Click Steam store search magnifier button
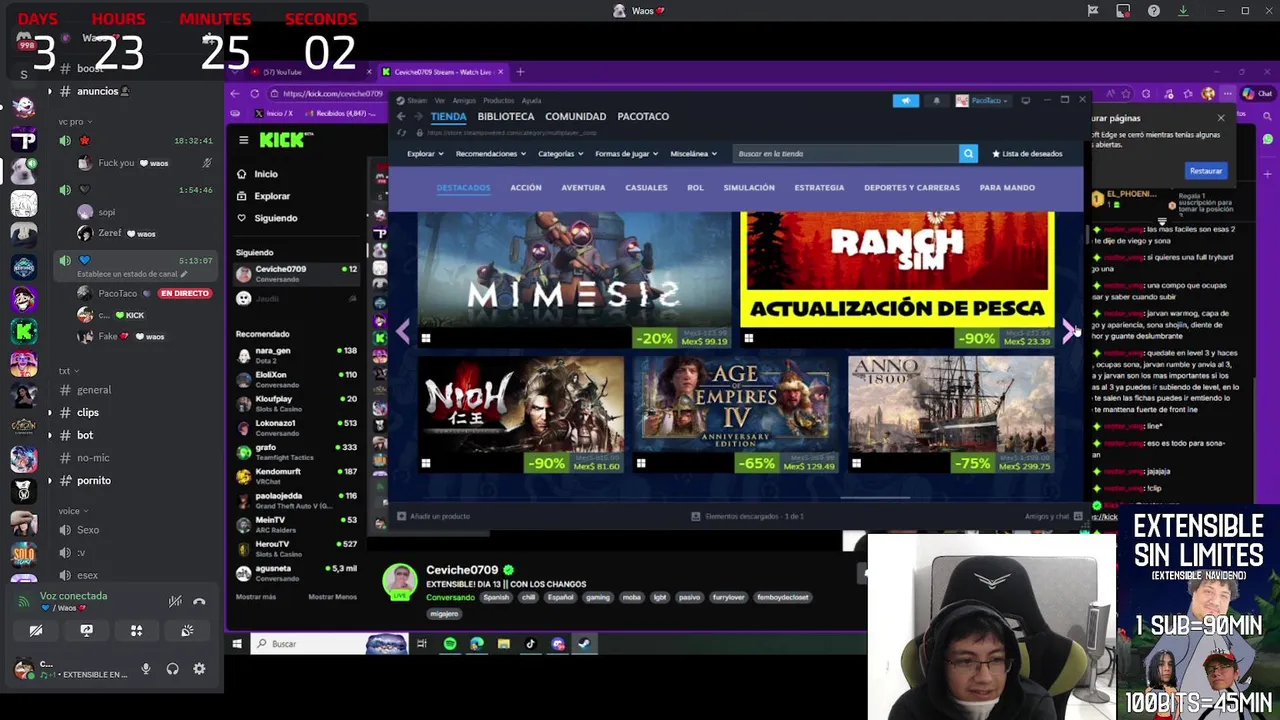 click(x=968, y=154)
